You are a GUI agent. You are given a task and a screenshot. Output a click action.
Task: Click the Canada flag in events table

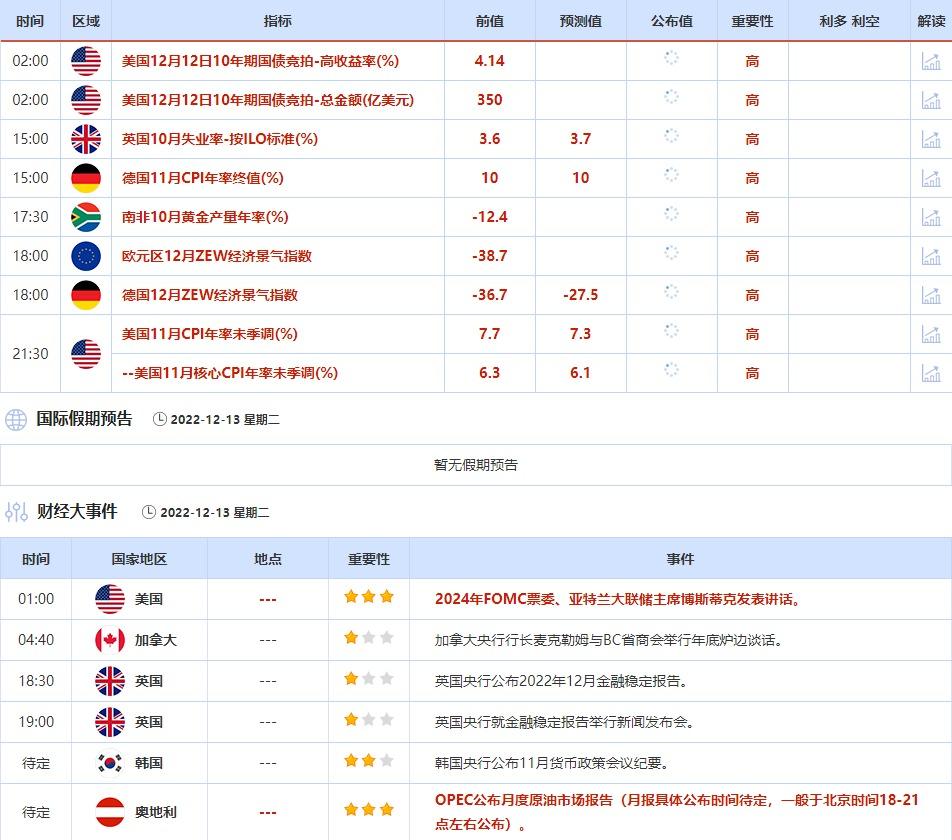point(109,640)
